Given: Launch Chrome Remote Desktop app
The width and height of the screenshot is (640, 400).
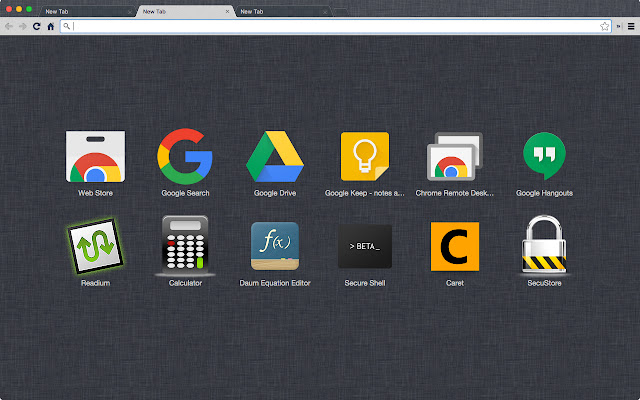Looking at the screenshot, I should [x=455, y=156].
